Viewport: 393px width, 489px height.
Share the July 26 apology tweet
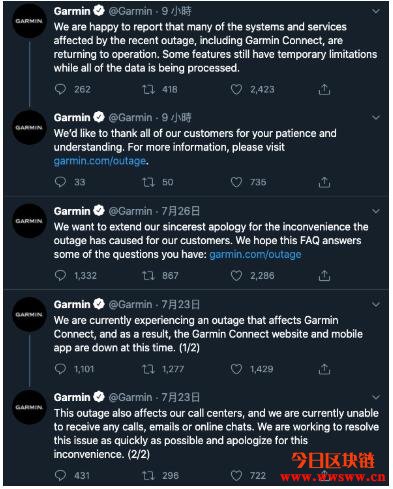point(324,276)
